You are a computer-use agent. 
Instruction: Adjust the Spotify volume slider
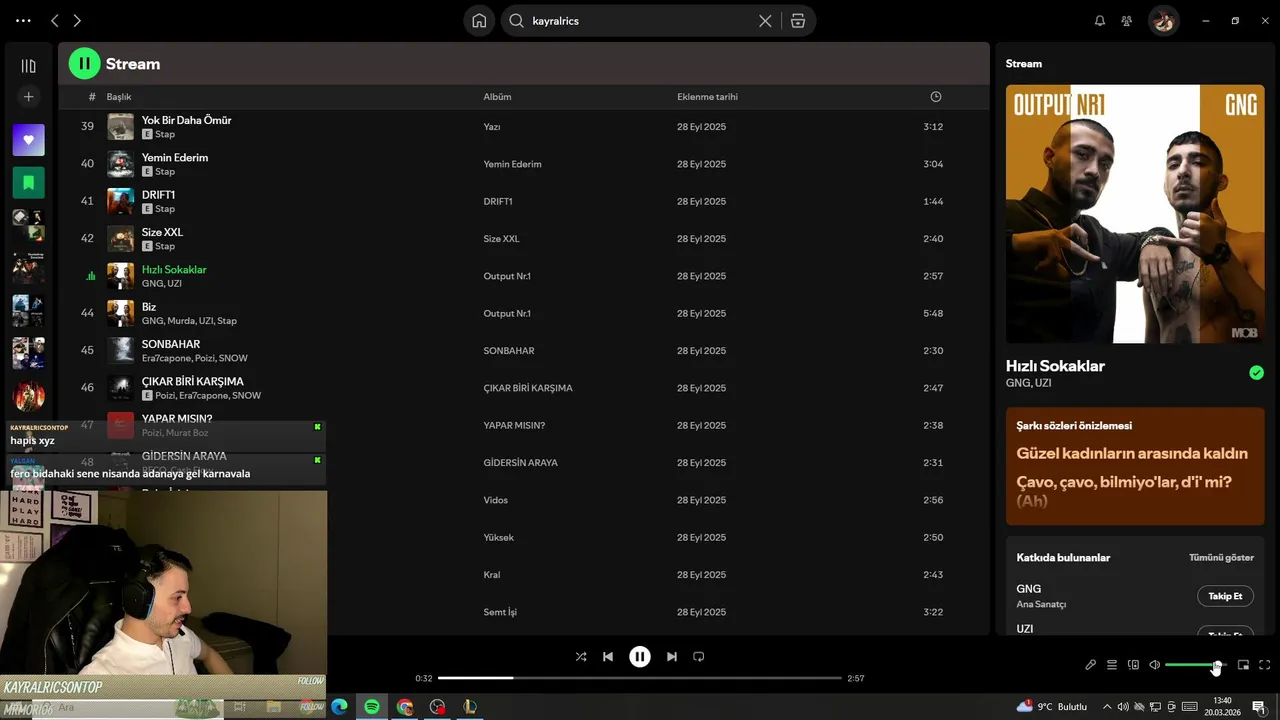[x=1195, y=665]
